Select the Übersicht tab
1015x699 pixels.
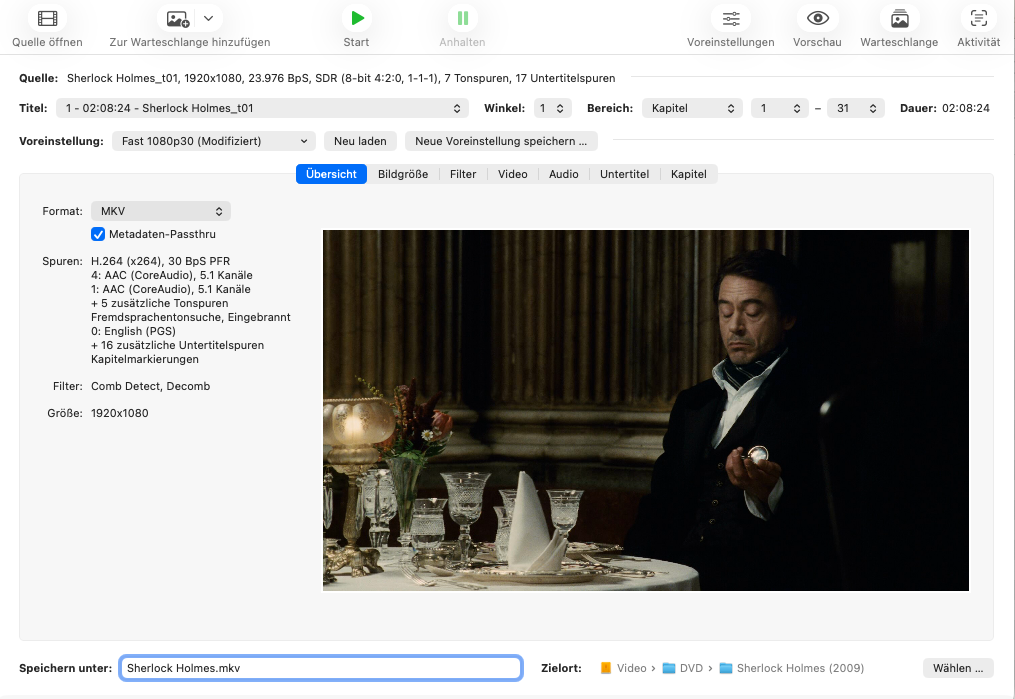coord(331,174)
